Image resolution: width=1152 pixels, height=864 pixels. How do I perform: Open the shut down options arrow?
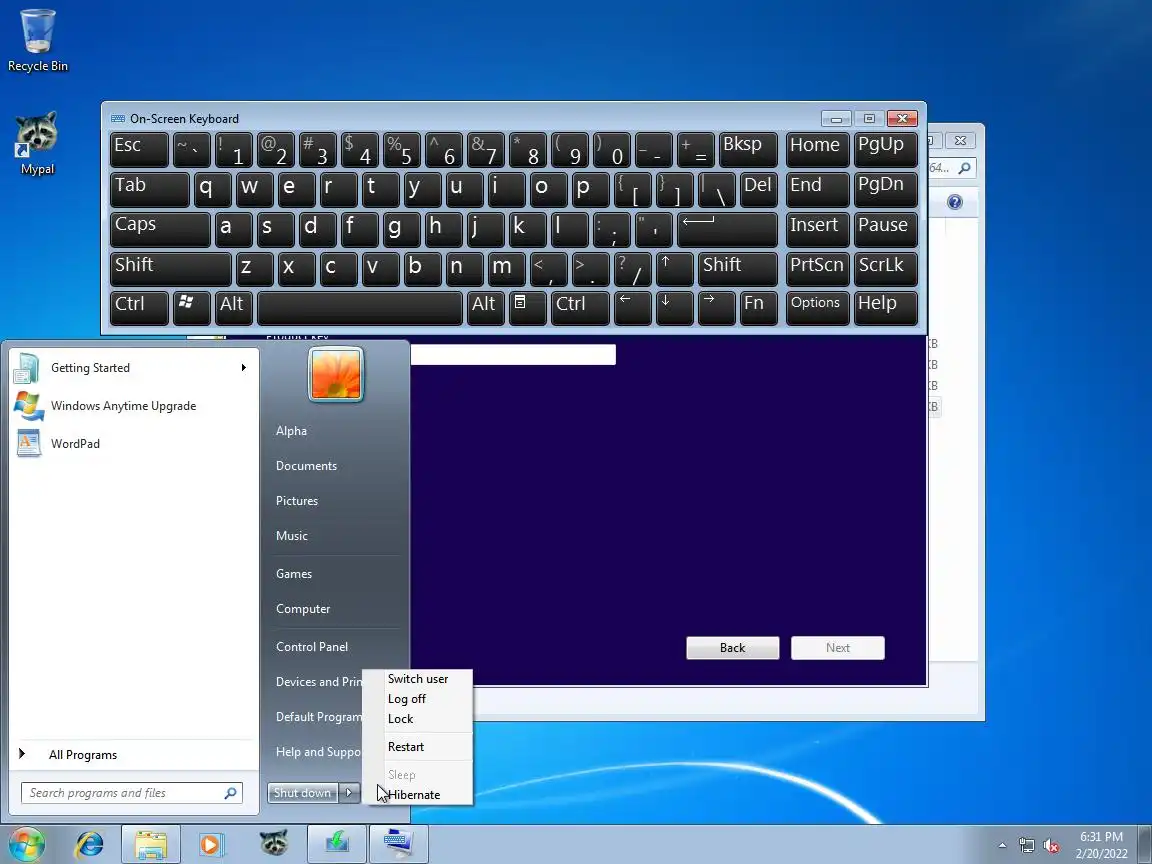click(350, 793)
